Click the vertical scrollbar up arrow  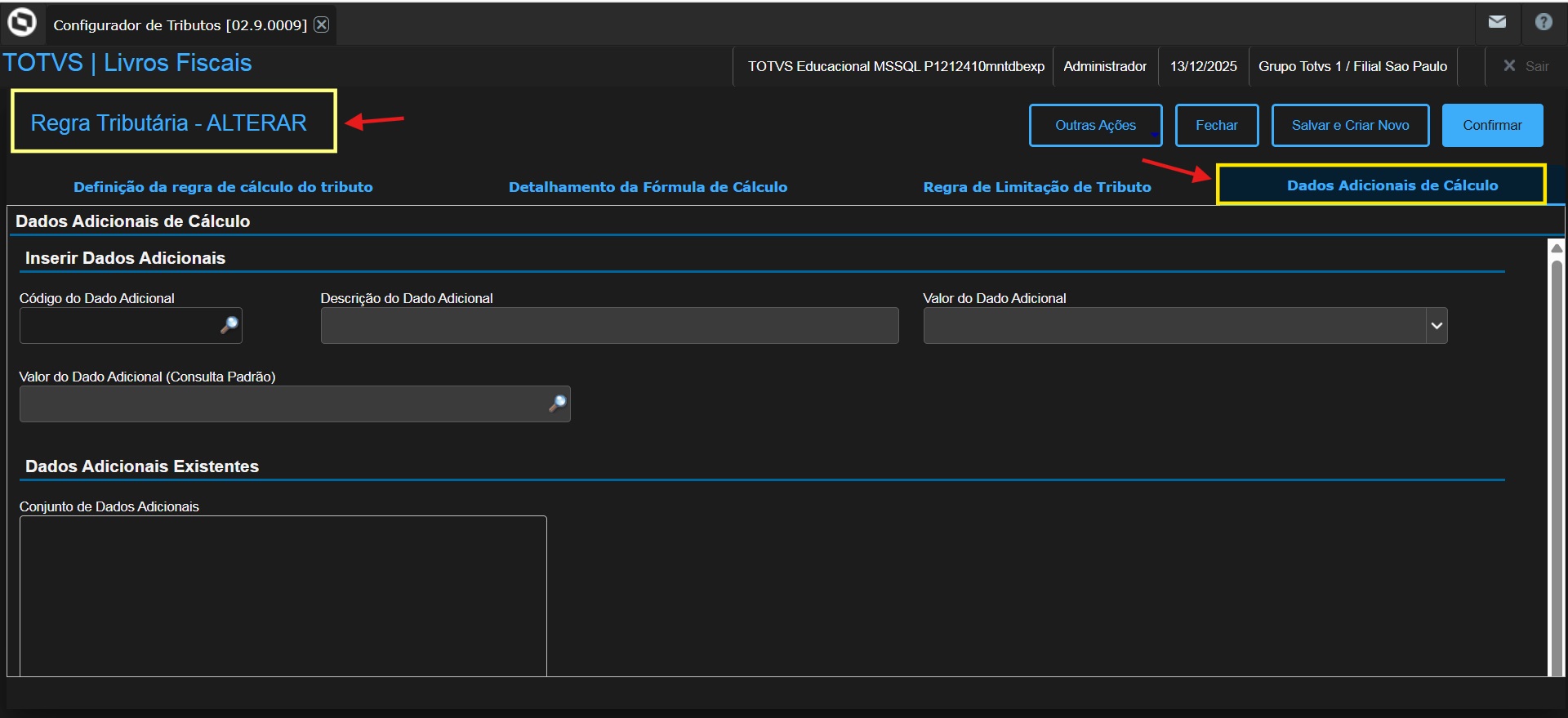[x=1557, y=248]
